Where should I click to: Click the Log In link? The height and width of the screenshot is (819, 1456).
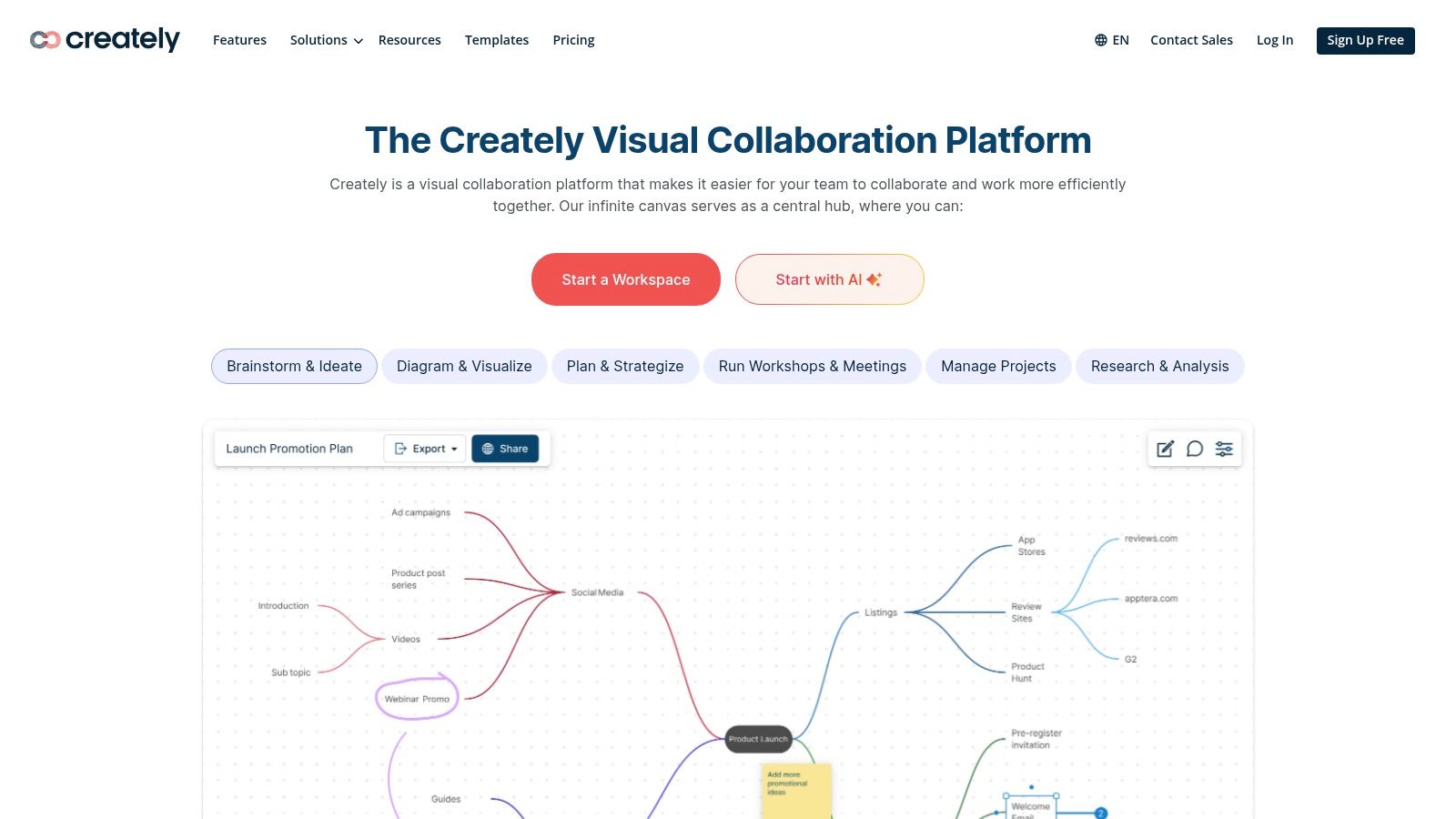click(x=1275, y=40)
